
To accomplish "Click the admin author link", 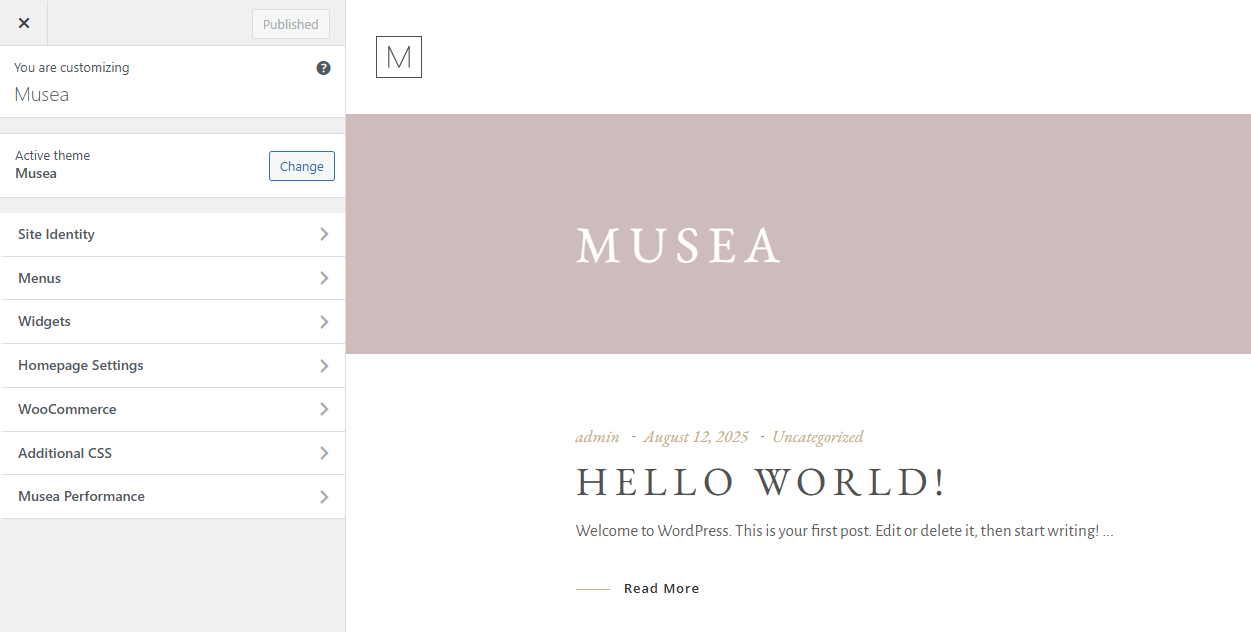I will pos(597,437).
